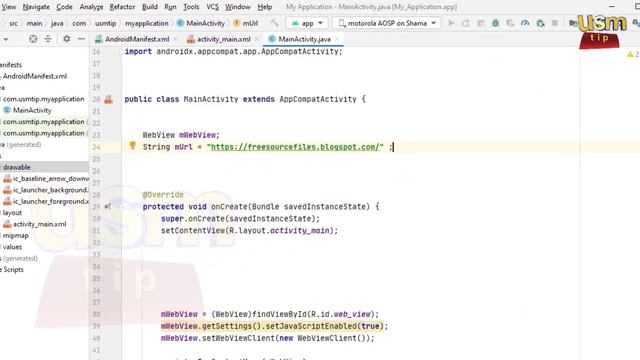Open the Run menu
This screenshot has height=360, width=640.
tap(170, 7)
